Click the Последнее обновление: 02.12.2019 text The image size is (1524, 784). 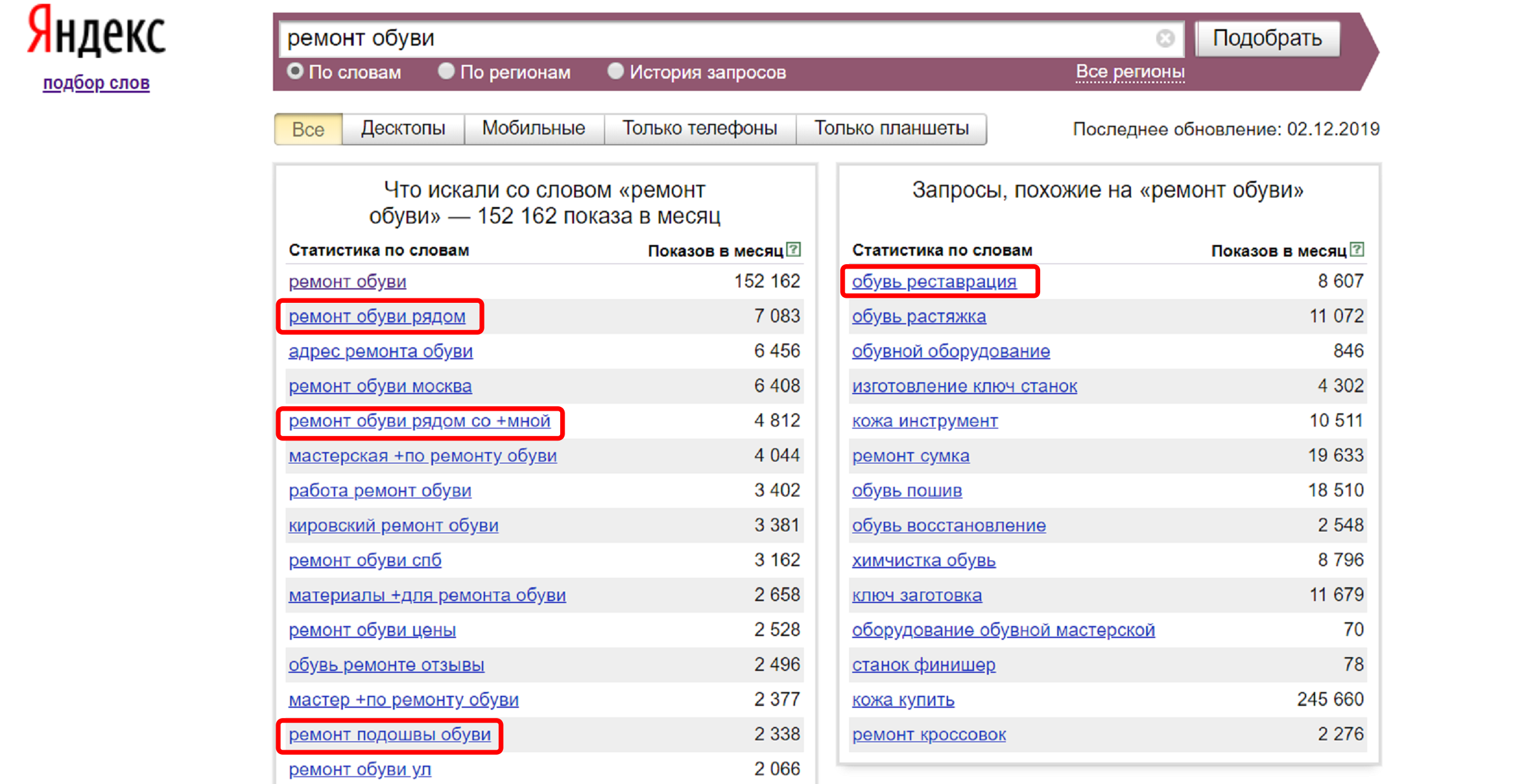[x=1226, y=129]
